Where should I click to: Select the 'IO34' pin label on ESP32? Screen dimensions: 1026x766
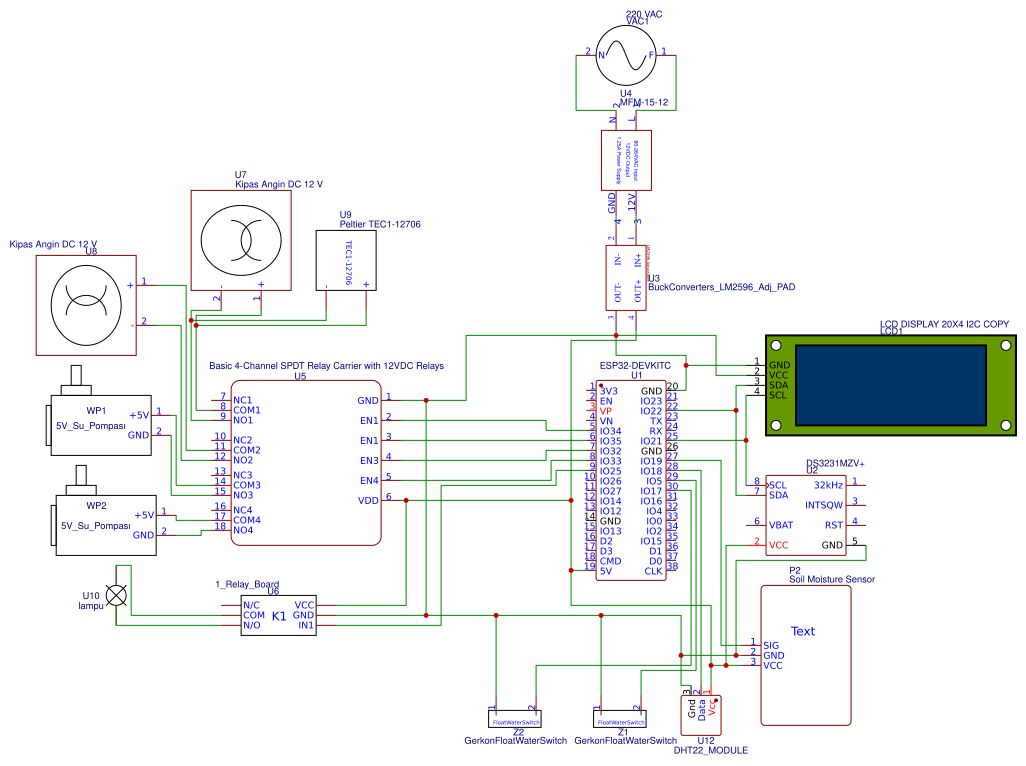pyautogui.click(x=610, y=431)
